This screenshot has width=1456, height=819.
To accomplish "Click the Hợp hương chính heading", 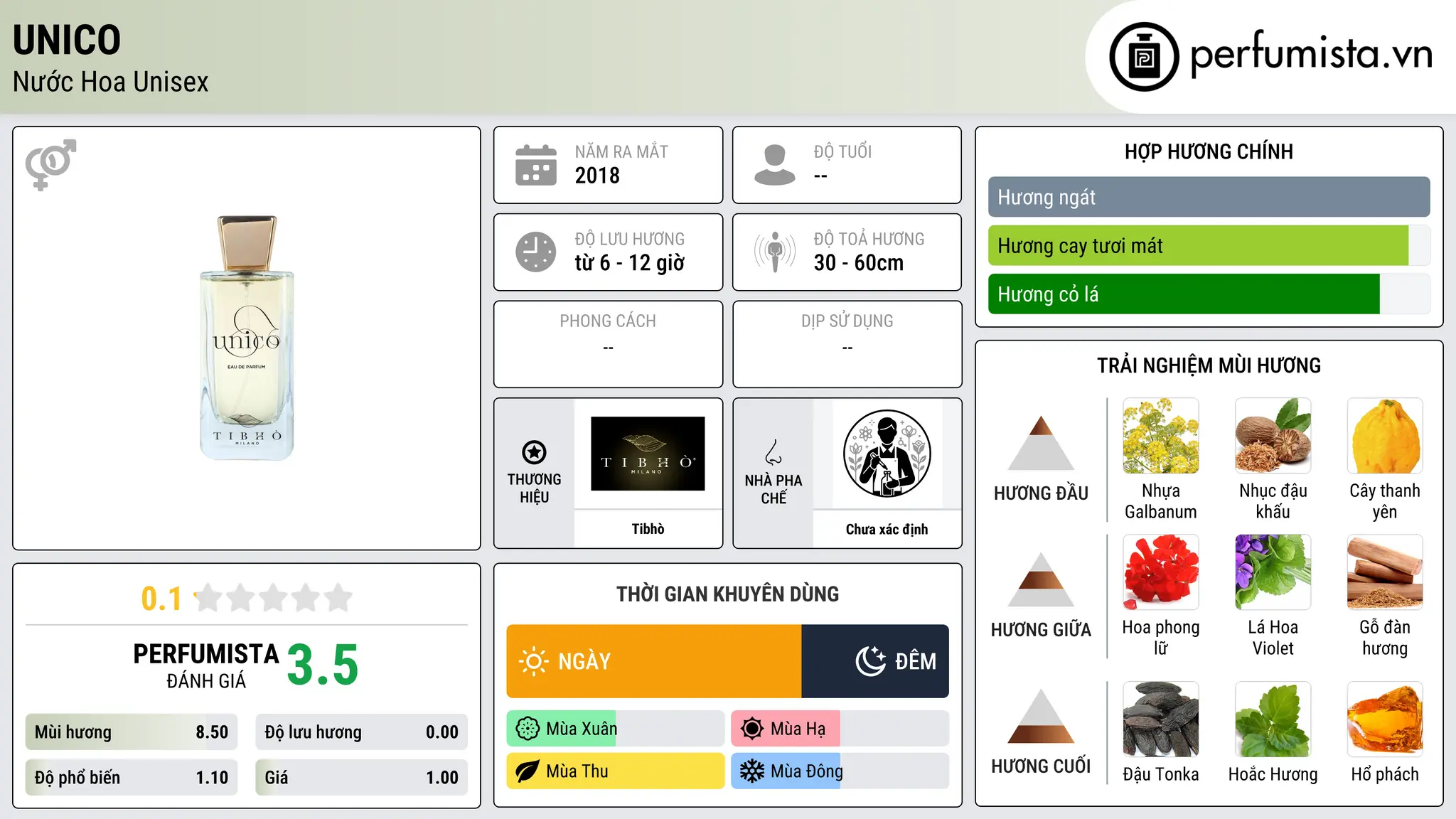I will click(x=1209, y=151).
